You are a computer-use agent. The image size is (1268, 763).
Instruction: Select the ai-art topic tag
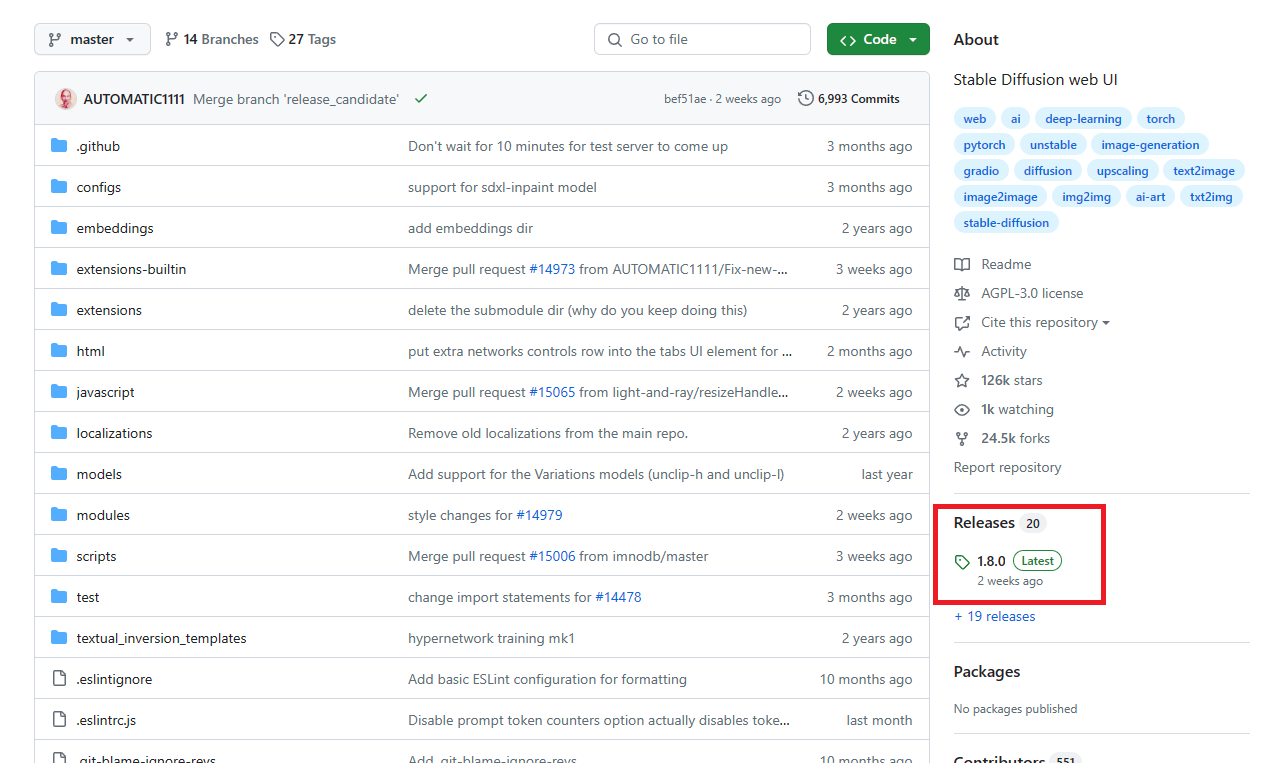click(x=1150, y=197)
